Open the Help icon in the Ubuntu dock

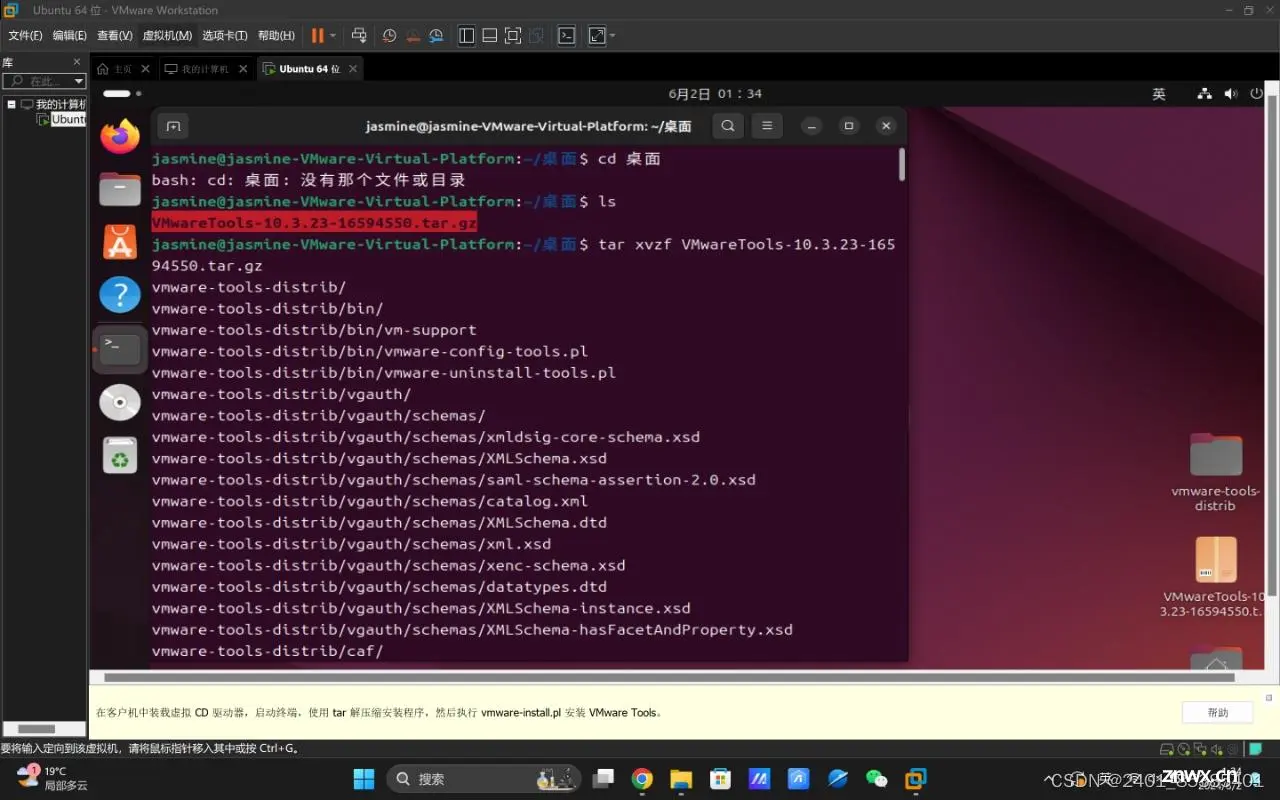pyautogui.click(x=120, y=295)
